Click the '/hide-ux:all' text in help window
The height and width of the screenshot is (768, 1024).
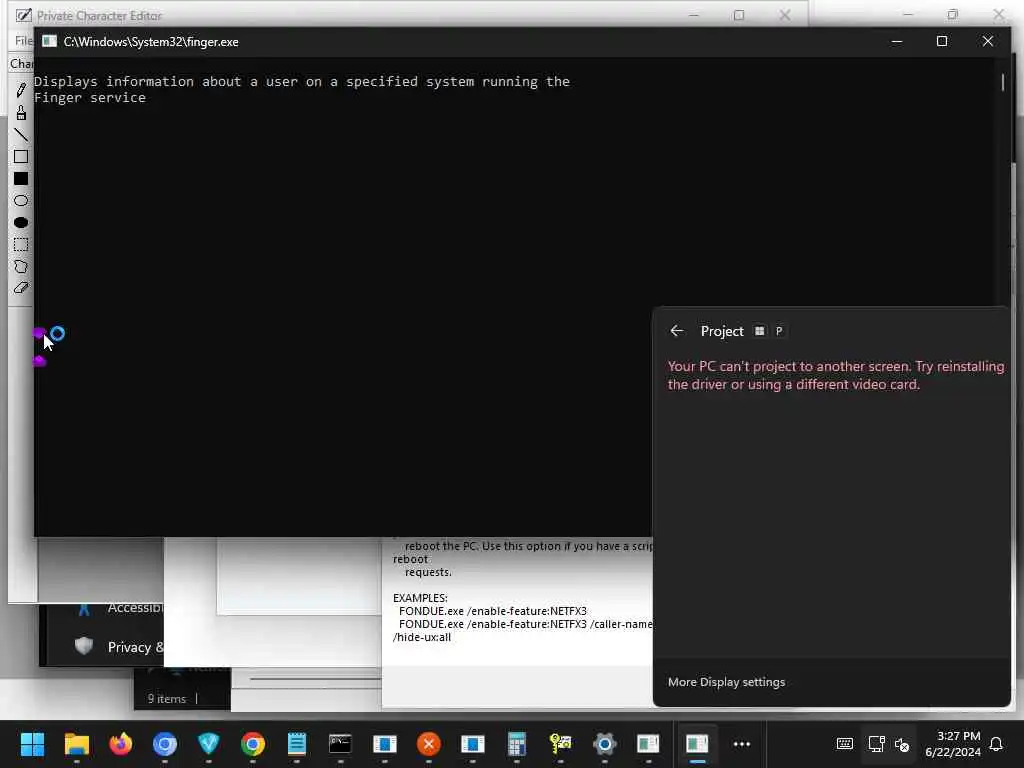(421, 637)
